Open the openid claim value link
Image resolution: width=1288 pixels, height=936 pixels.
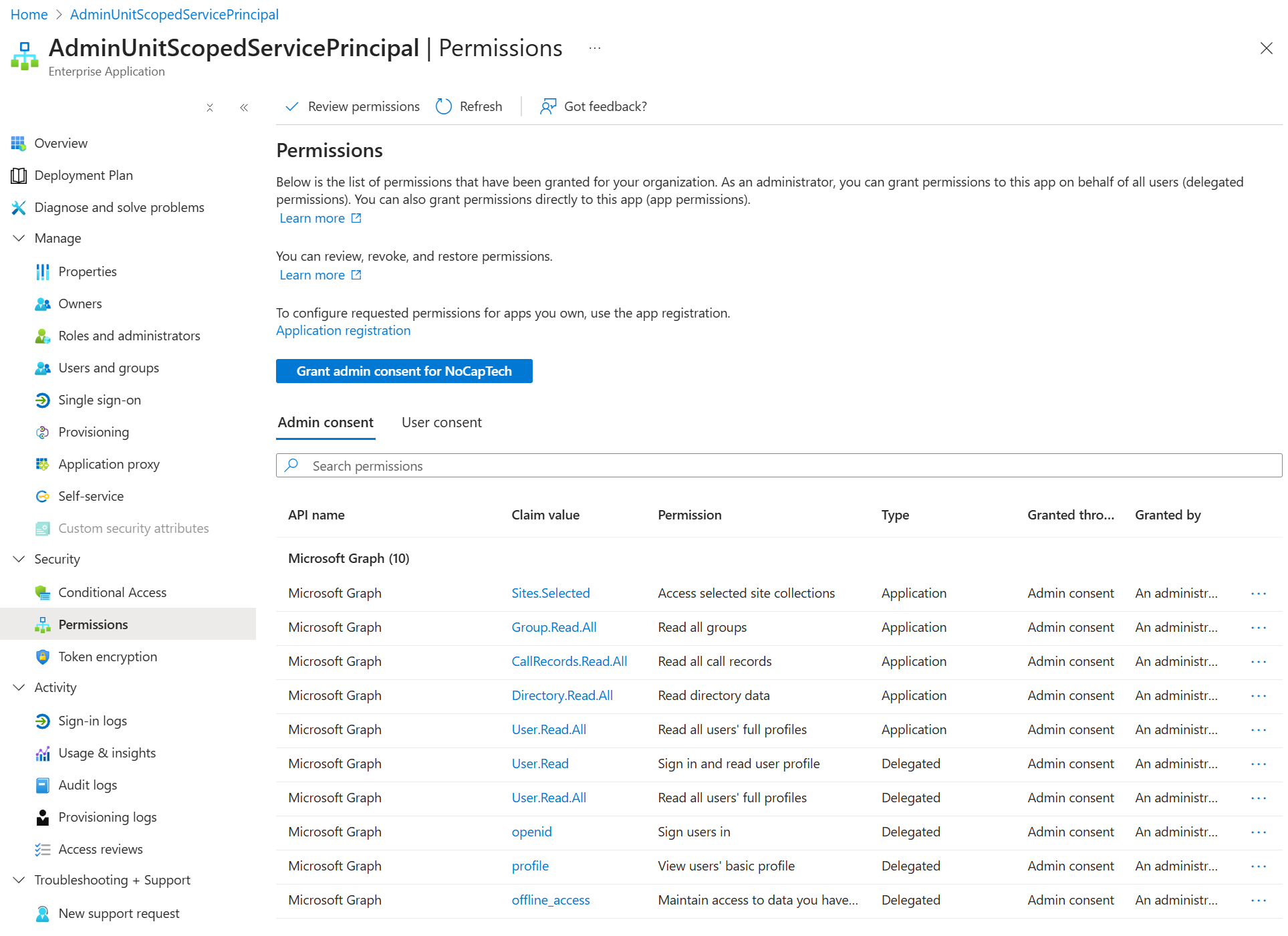(x=531, y=832)
